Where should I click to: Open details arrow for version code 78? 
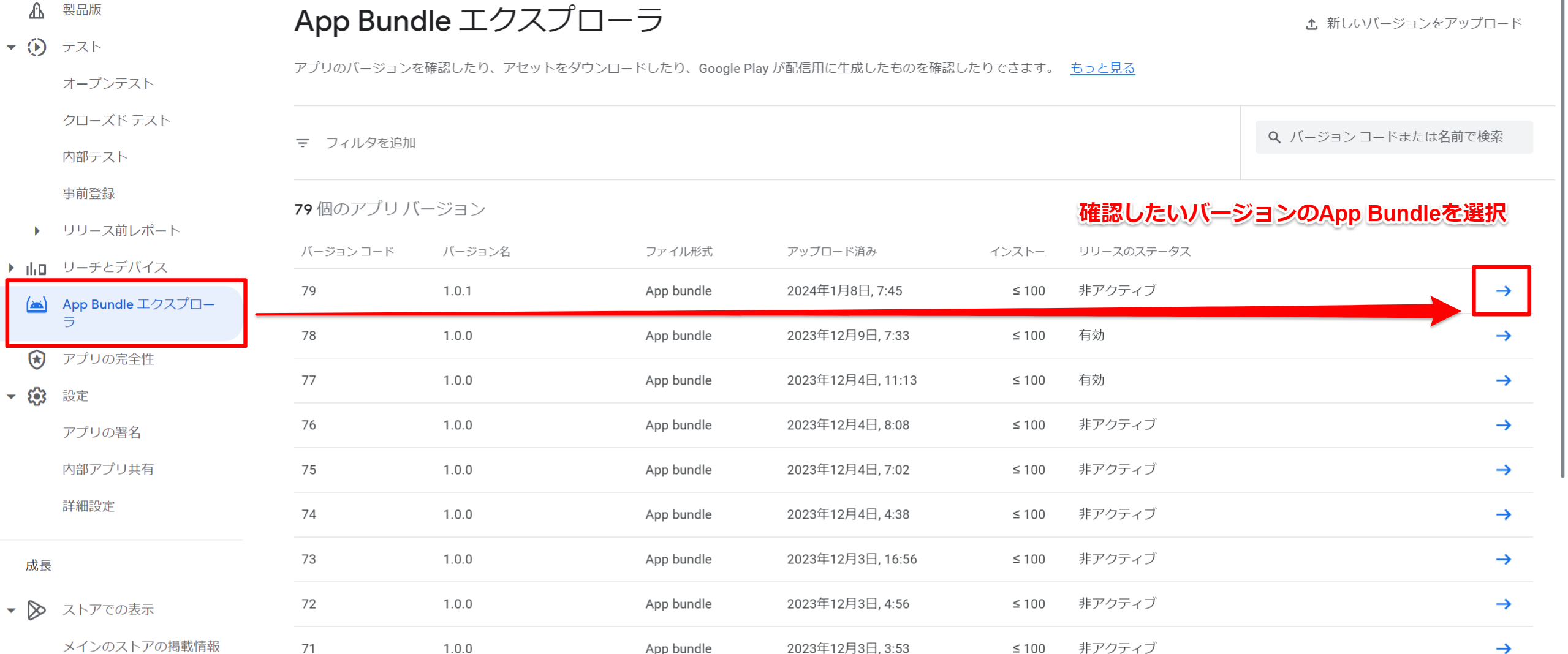[x=1503, y=336]
